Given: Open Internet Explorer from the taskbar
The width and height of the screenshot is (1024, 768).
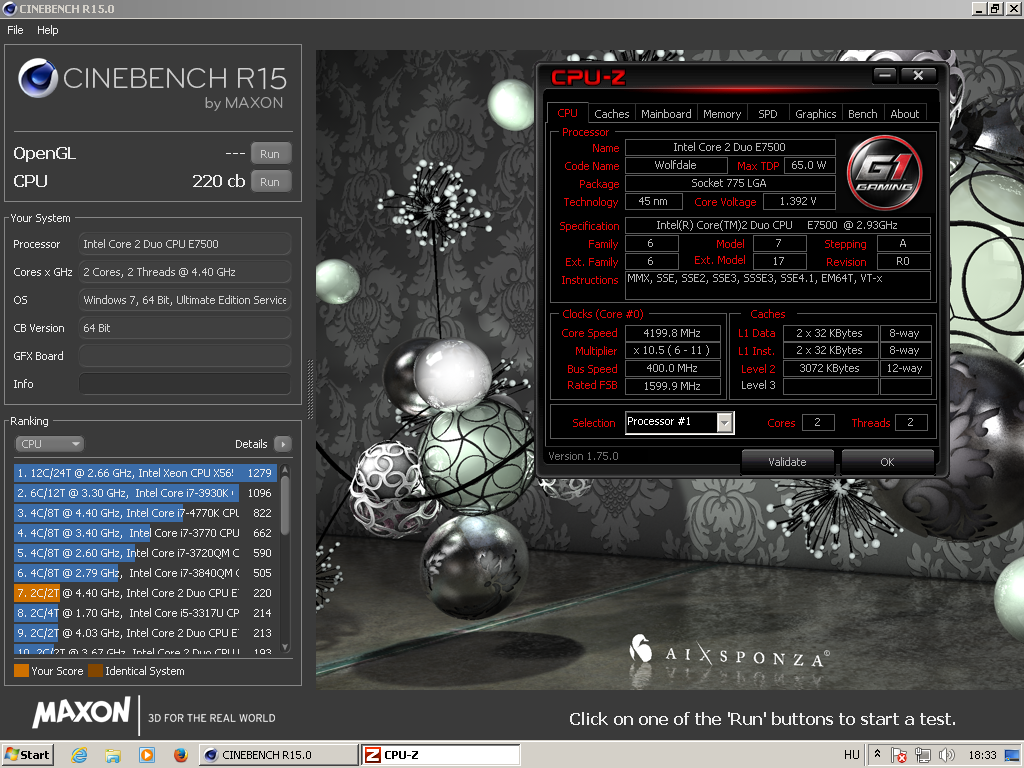Looking at the screenshot, I should (x=79, y=755).
